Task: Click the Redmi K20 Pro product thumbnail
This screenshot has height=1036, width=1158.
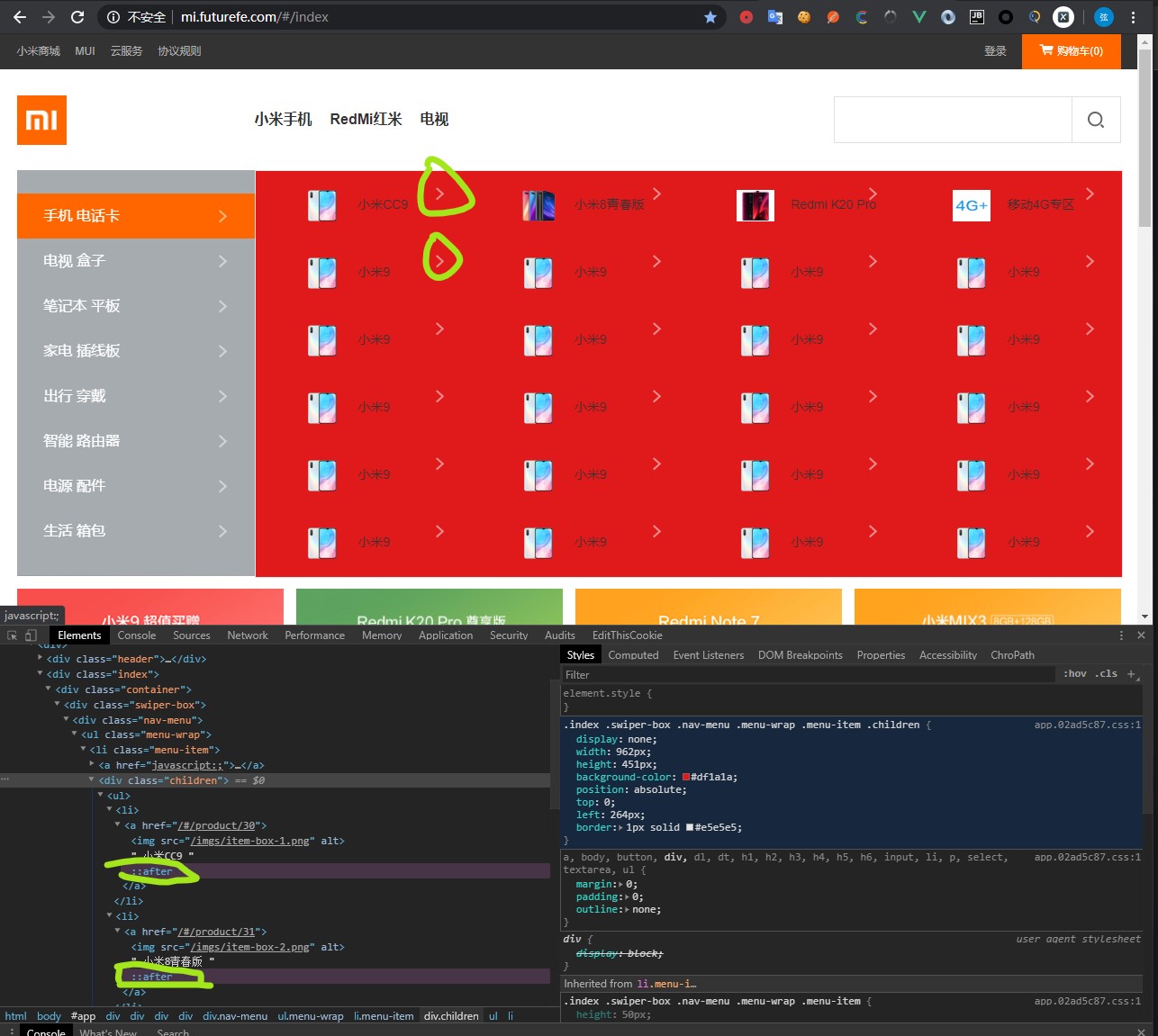Action: pos(755,205)
